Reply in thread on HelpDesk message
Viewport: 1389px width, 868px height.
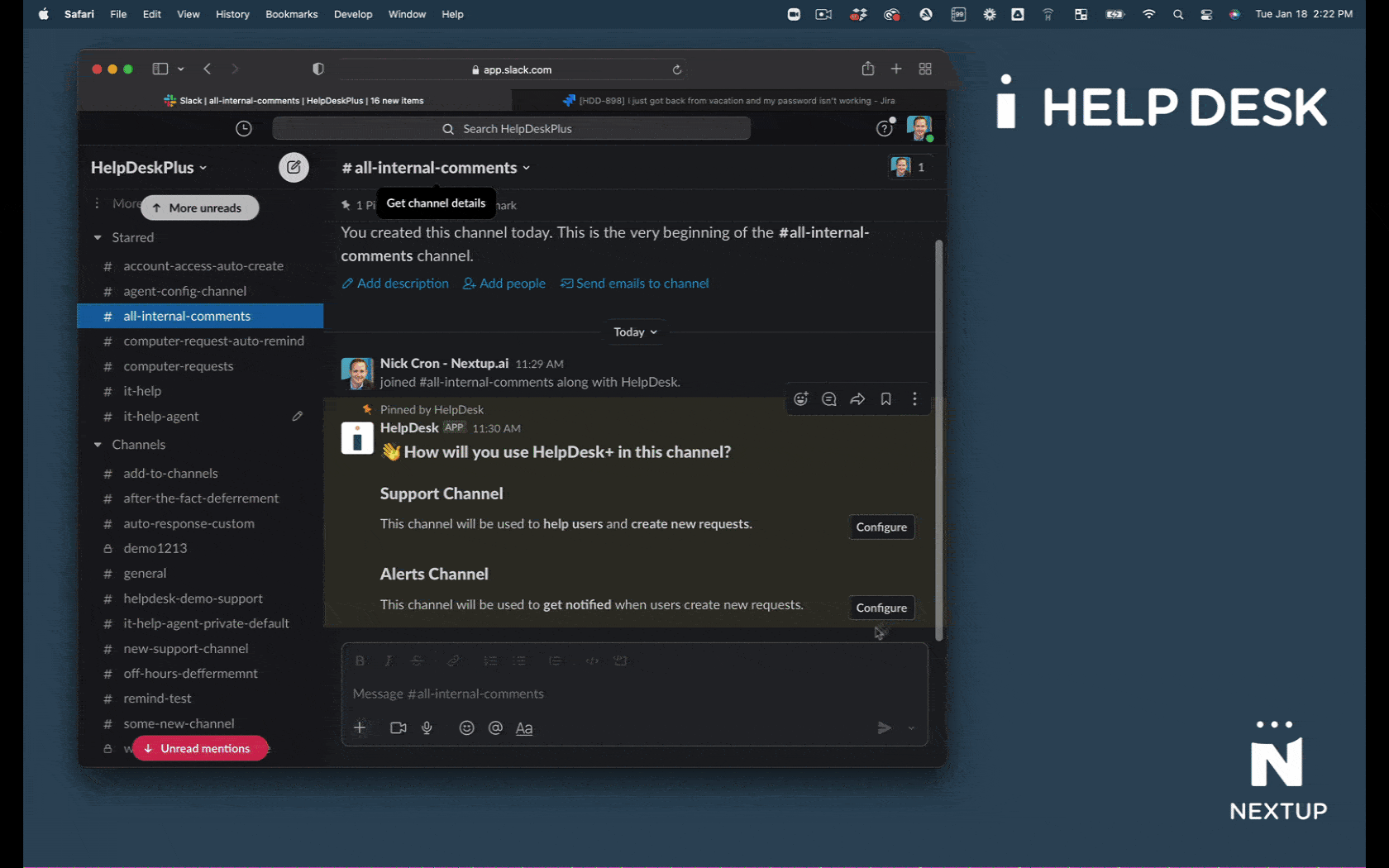tap(829, 399)
